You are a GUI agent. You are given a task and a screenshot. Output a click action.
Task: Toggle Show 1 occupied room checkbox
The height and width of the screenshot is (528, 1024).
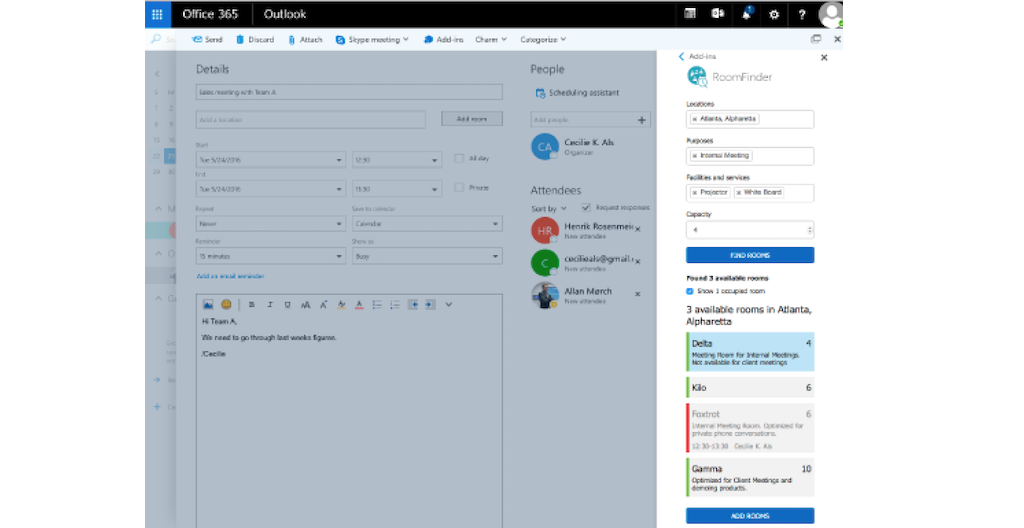(x=690, y=291)
